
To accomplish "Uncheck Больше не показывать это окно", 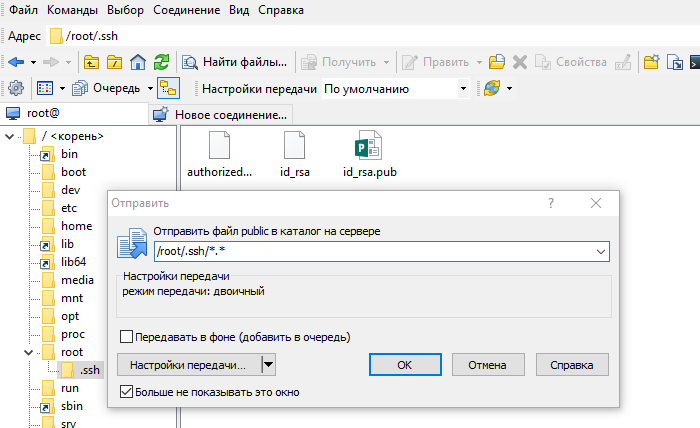I will pyautogui.click(x=127, y=391).
